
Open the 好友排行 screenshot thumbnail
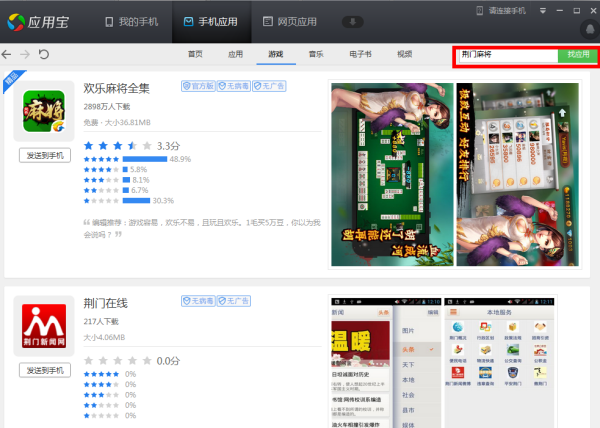(x=518, y=174)
